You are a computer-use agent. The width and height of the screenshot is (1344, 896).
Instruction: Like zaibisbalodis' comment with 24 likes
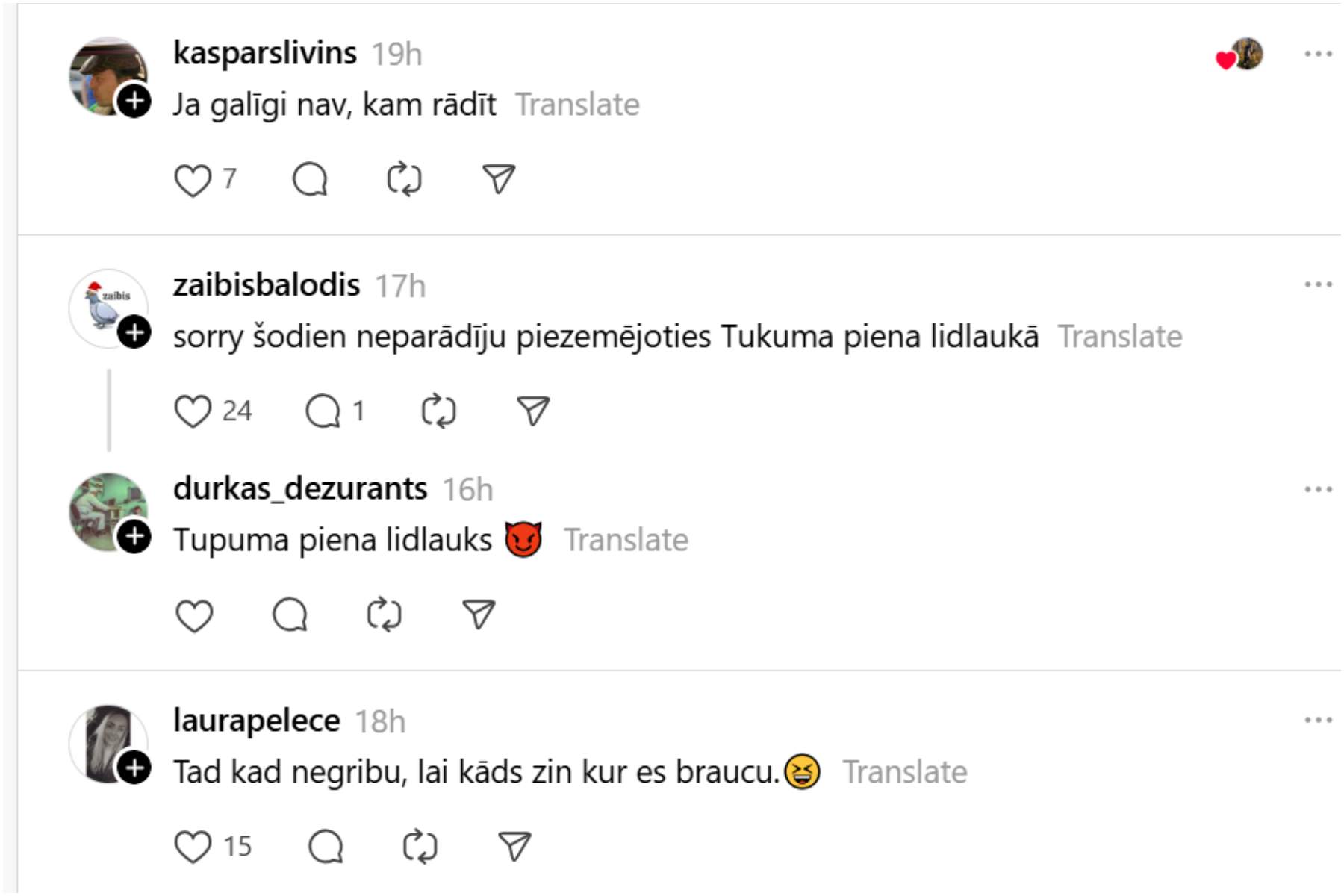193,411
